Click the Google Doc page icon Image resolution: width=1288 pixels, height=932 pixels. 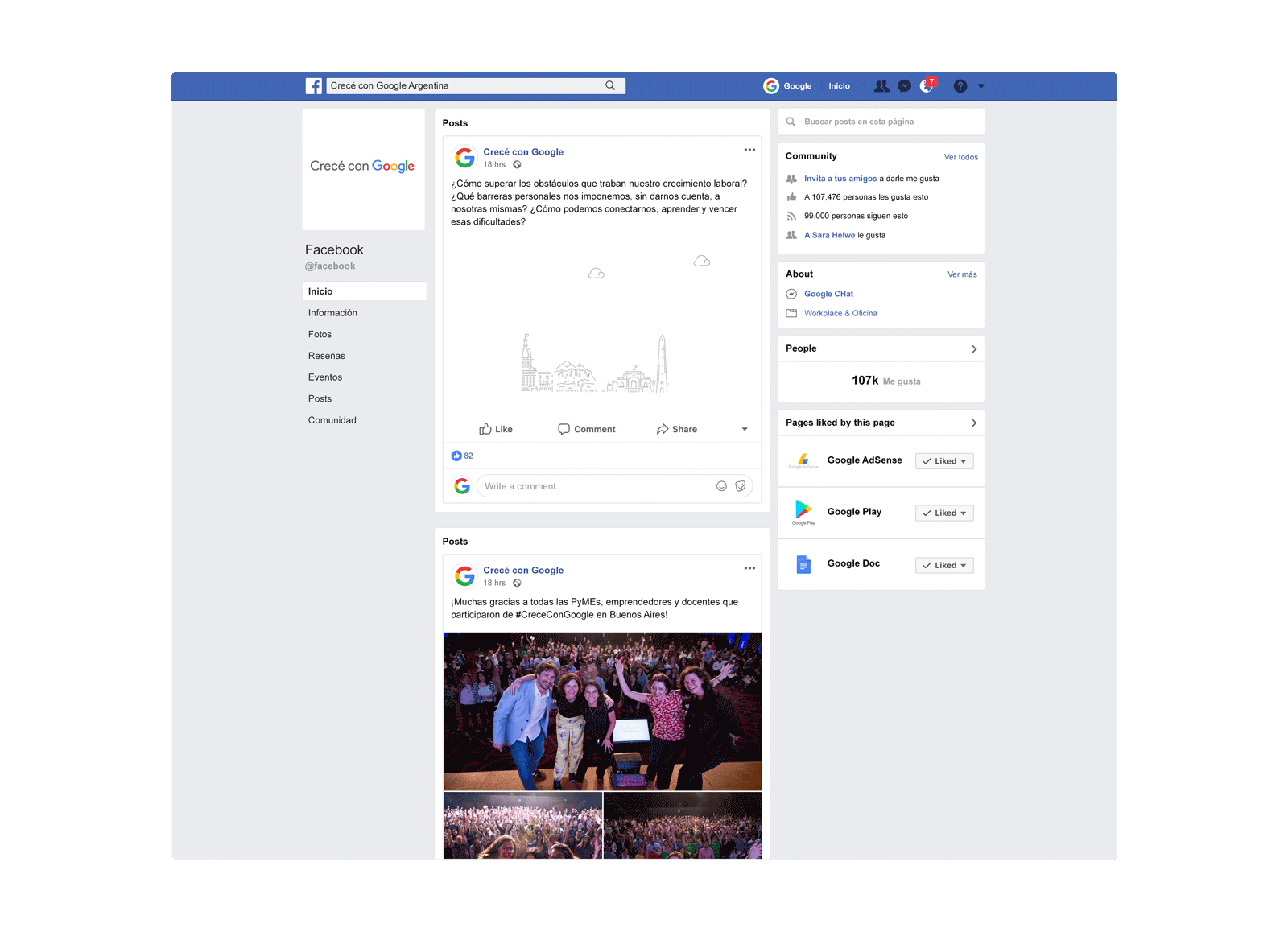pyautogui.click(x=803, y=564)
